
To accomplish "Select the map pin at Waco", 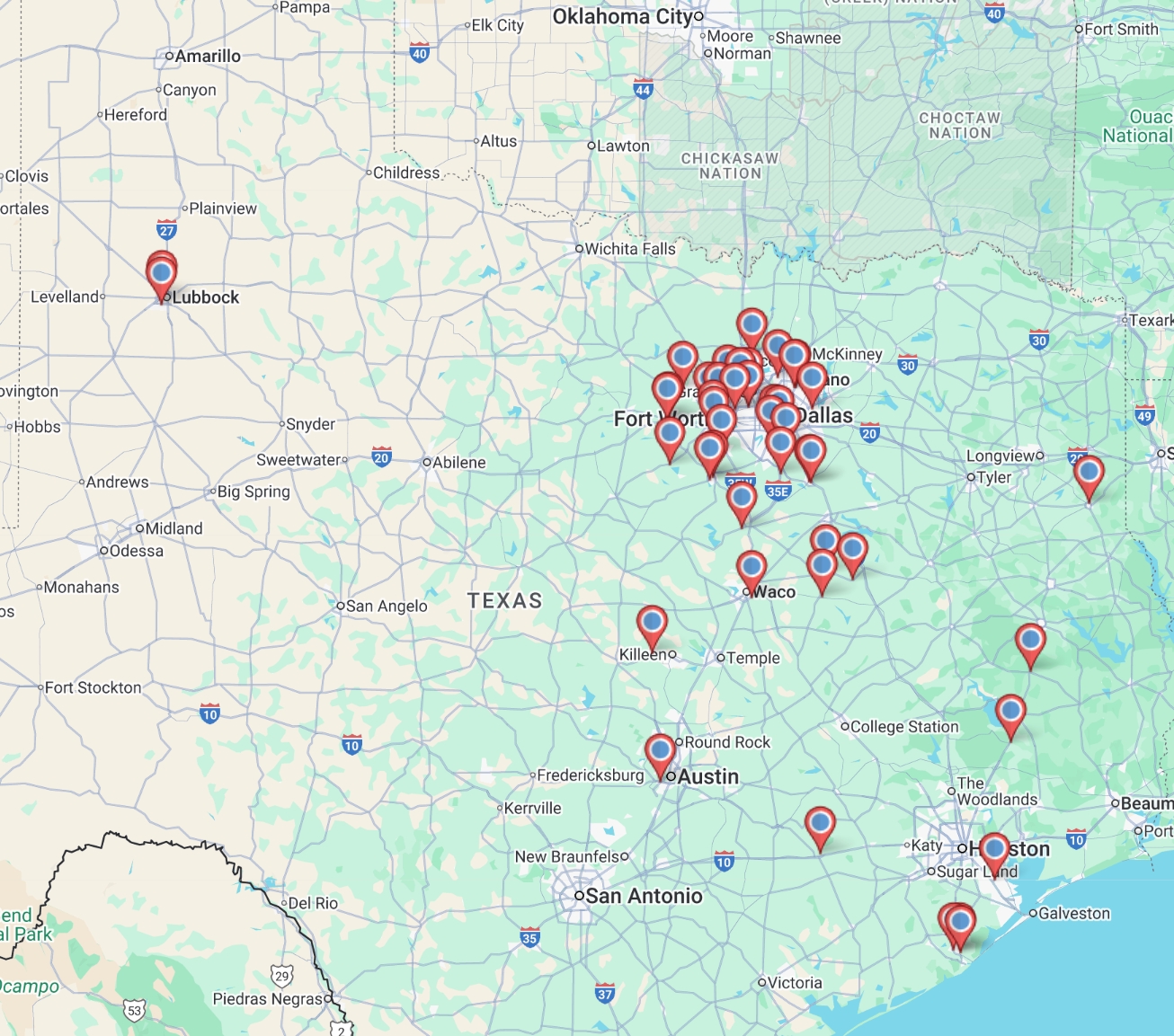I will (x=752, y=573).
